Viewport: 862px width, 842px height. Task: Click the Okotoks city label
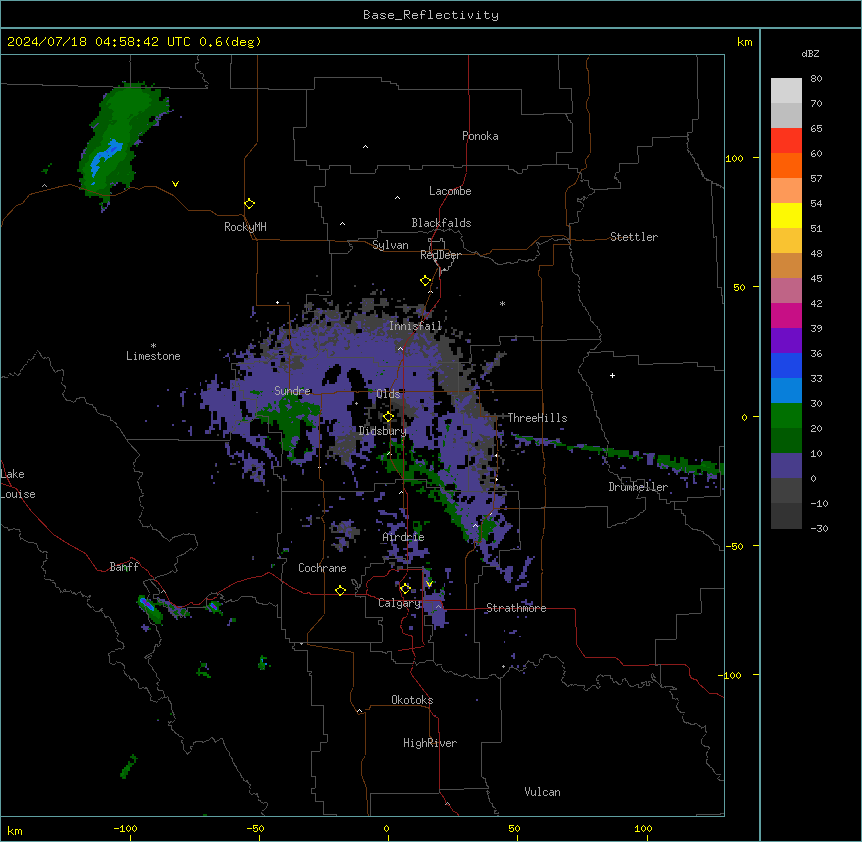412,700
